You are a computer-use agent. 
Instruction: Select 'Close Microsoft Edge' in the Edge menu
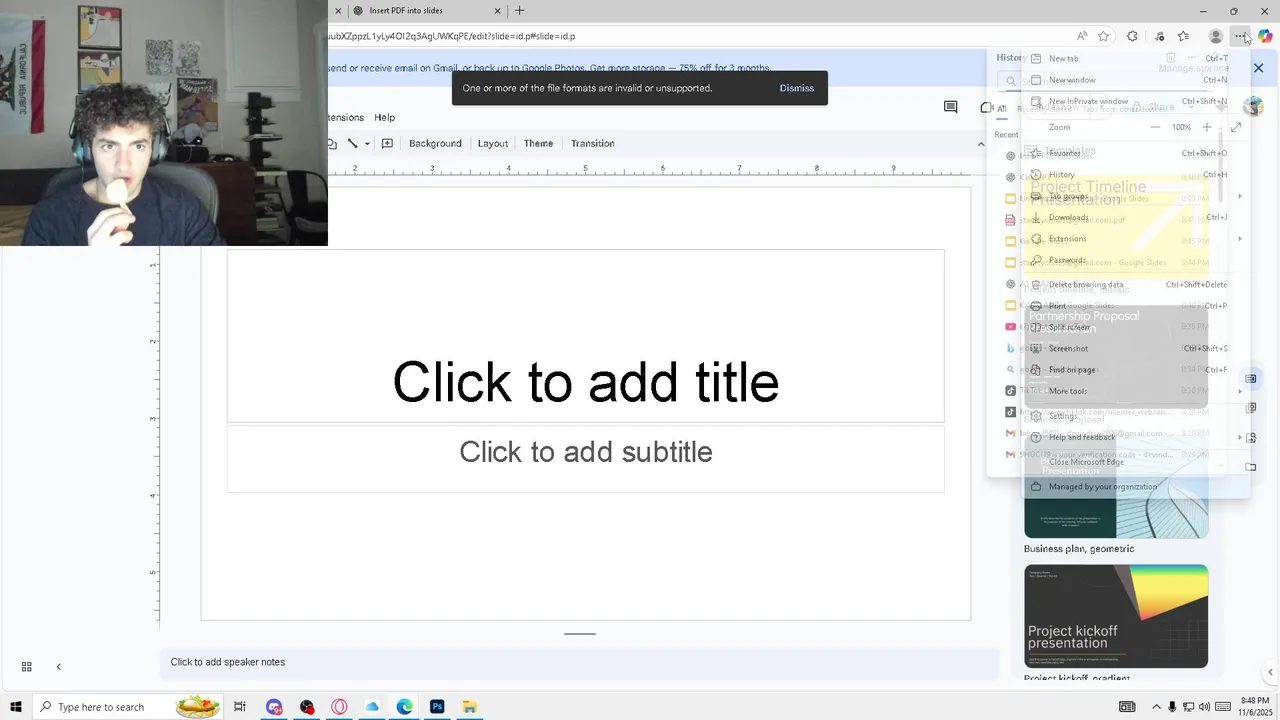(1136, 462)
